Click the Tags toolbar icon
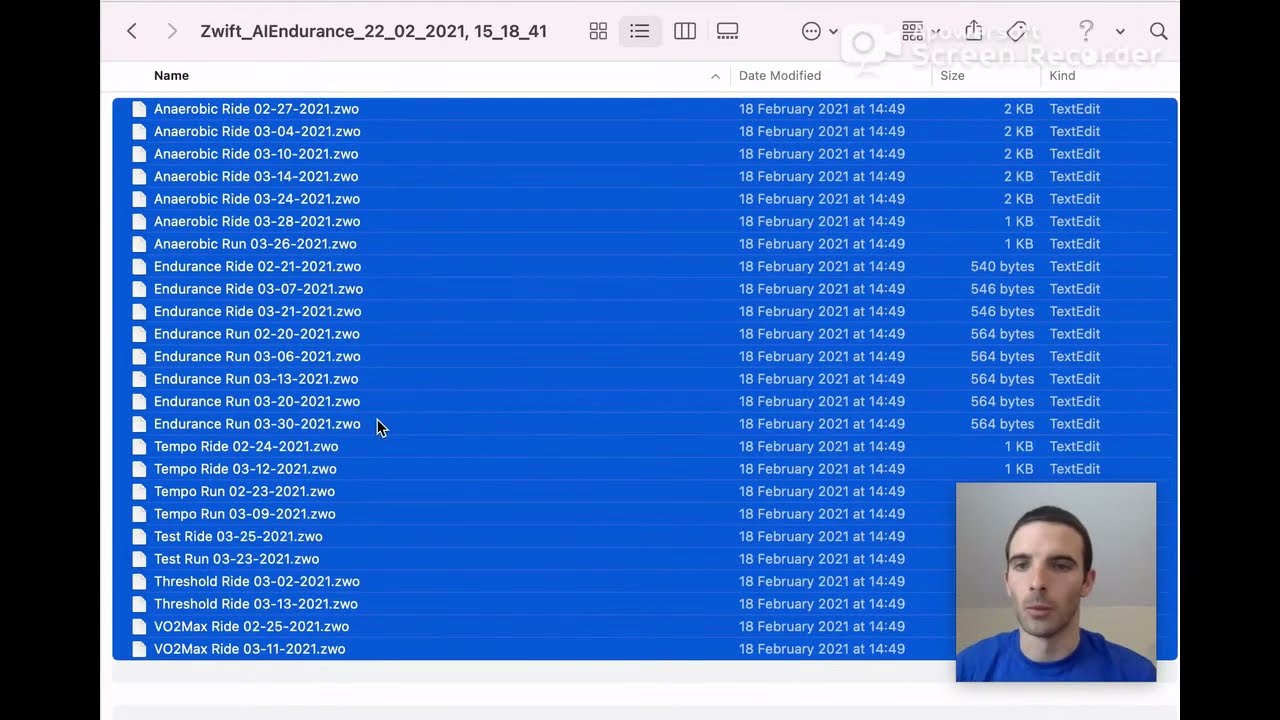 (x=1017, y=31)
